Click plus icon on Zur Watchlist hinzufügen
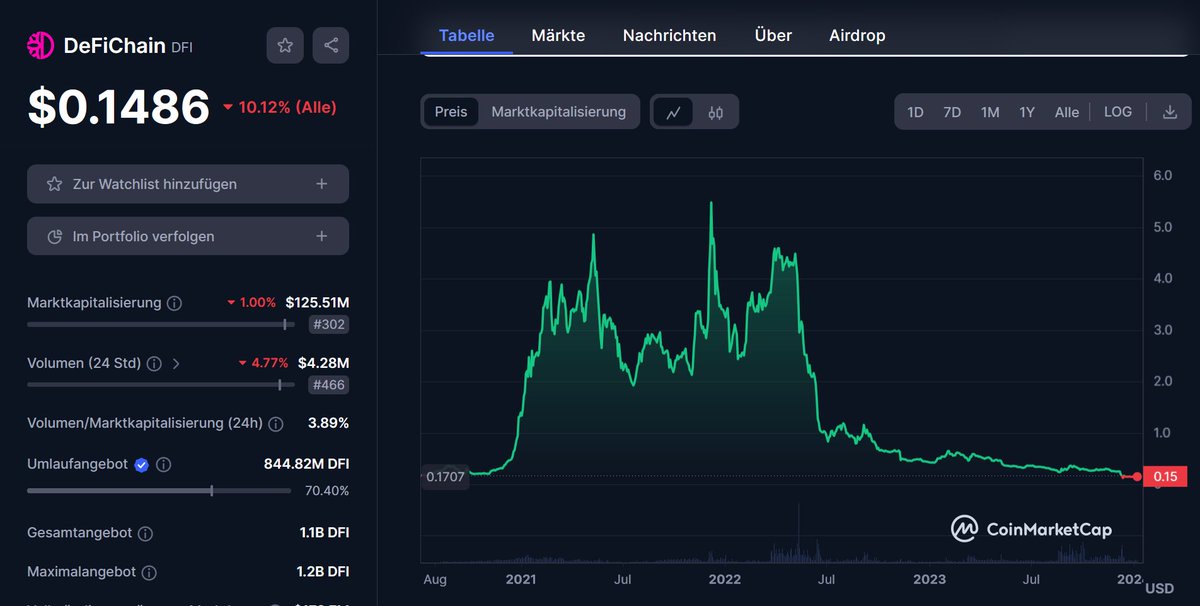1200x606 pixels. (321, 184)
